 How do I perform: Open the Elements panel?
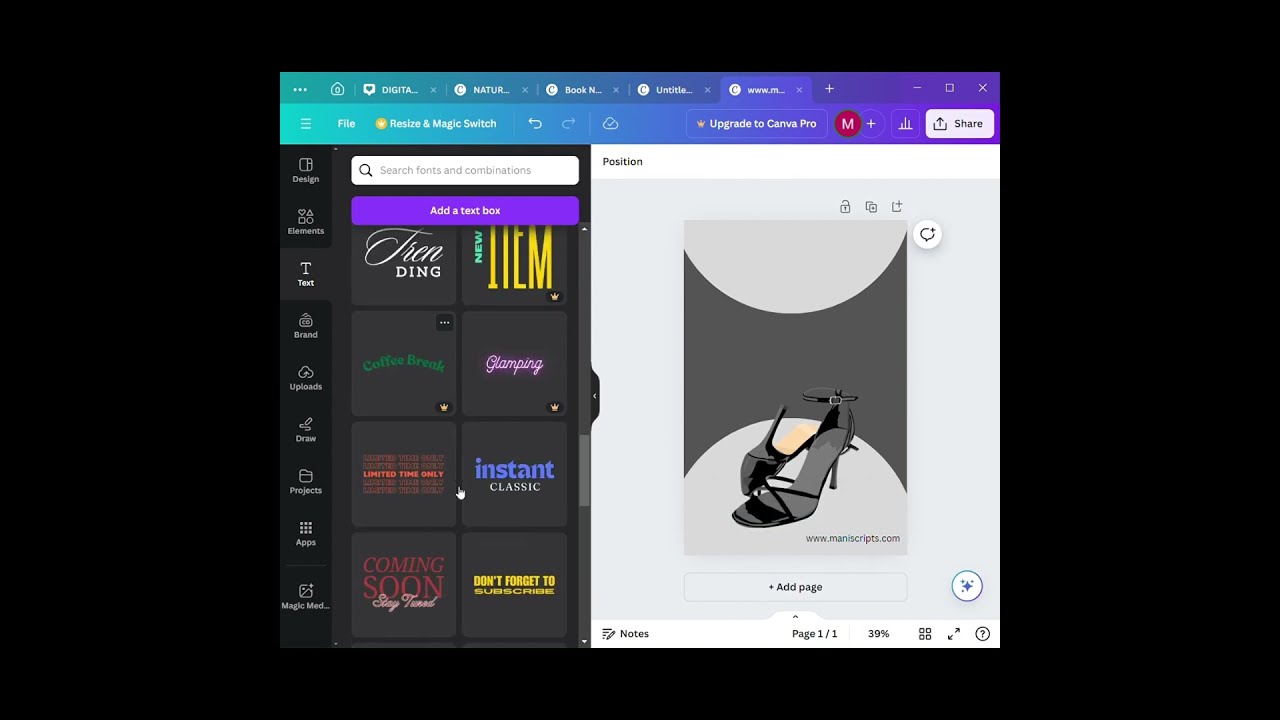(x=306, y=222)
